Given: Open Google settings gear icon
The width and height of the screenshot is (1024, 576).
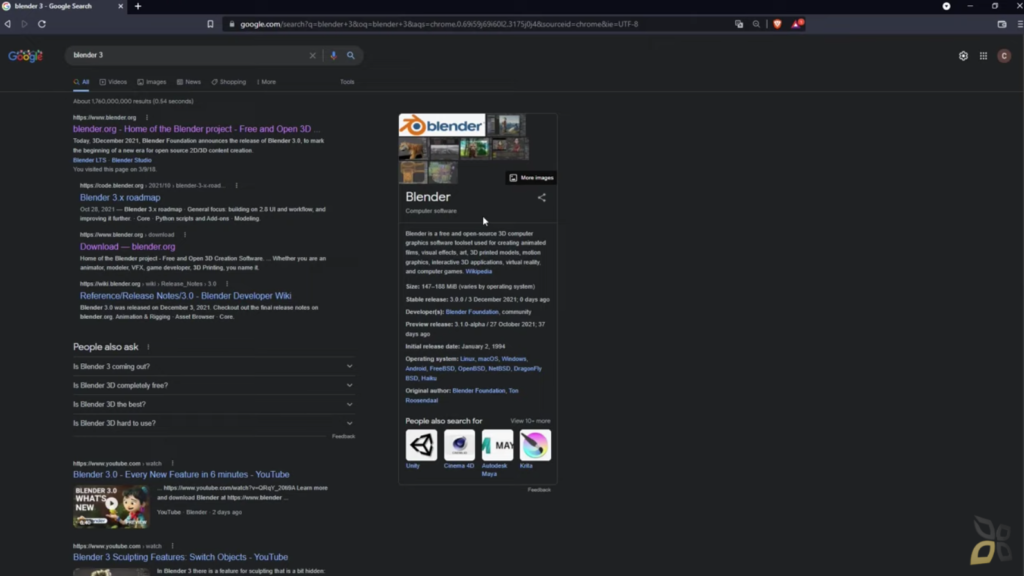Looking at the screenshot, I should pos(963,56).
